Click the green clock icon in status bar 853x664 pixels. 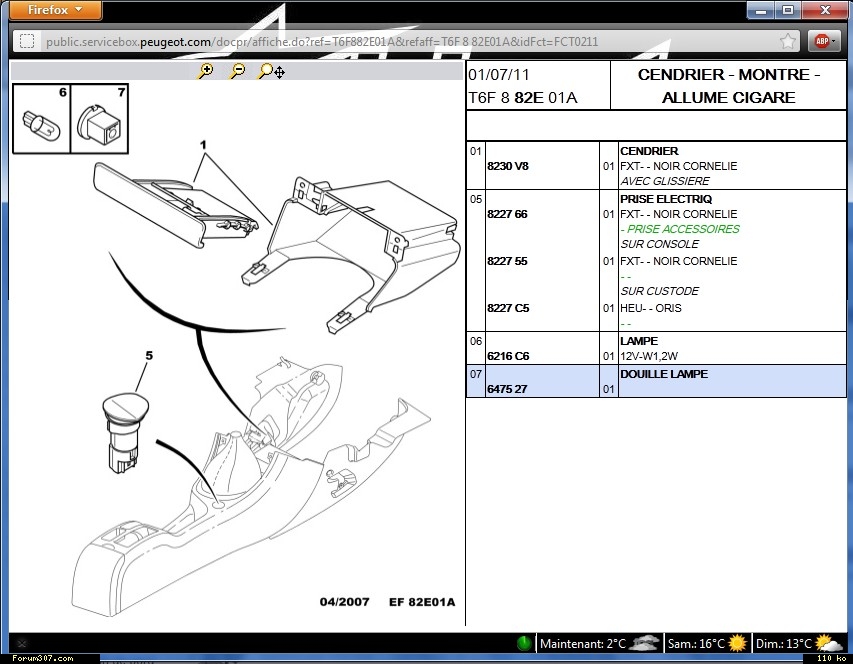525,643
